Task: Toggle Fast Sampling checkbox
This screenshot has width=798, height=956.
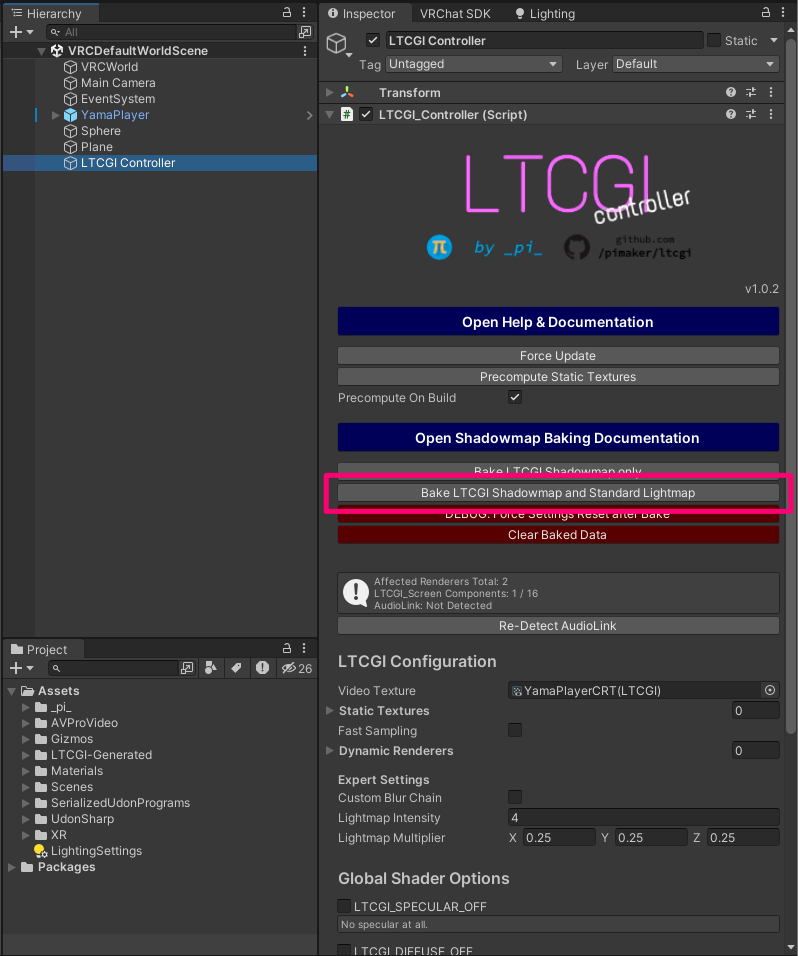Action: 515,730
